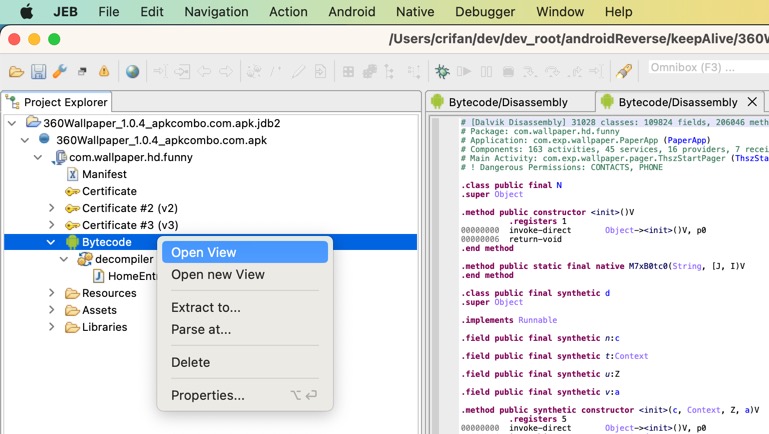Switch to first Bytecode/Disassembly tab
Viewport: 769px width, 434px height.
509,102
